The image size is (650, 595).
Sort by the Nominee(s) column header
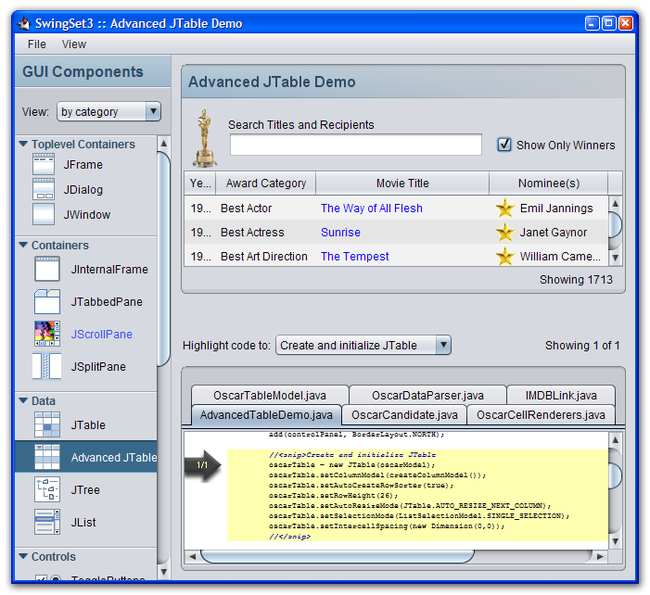click(x=548, y=183)
